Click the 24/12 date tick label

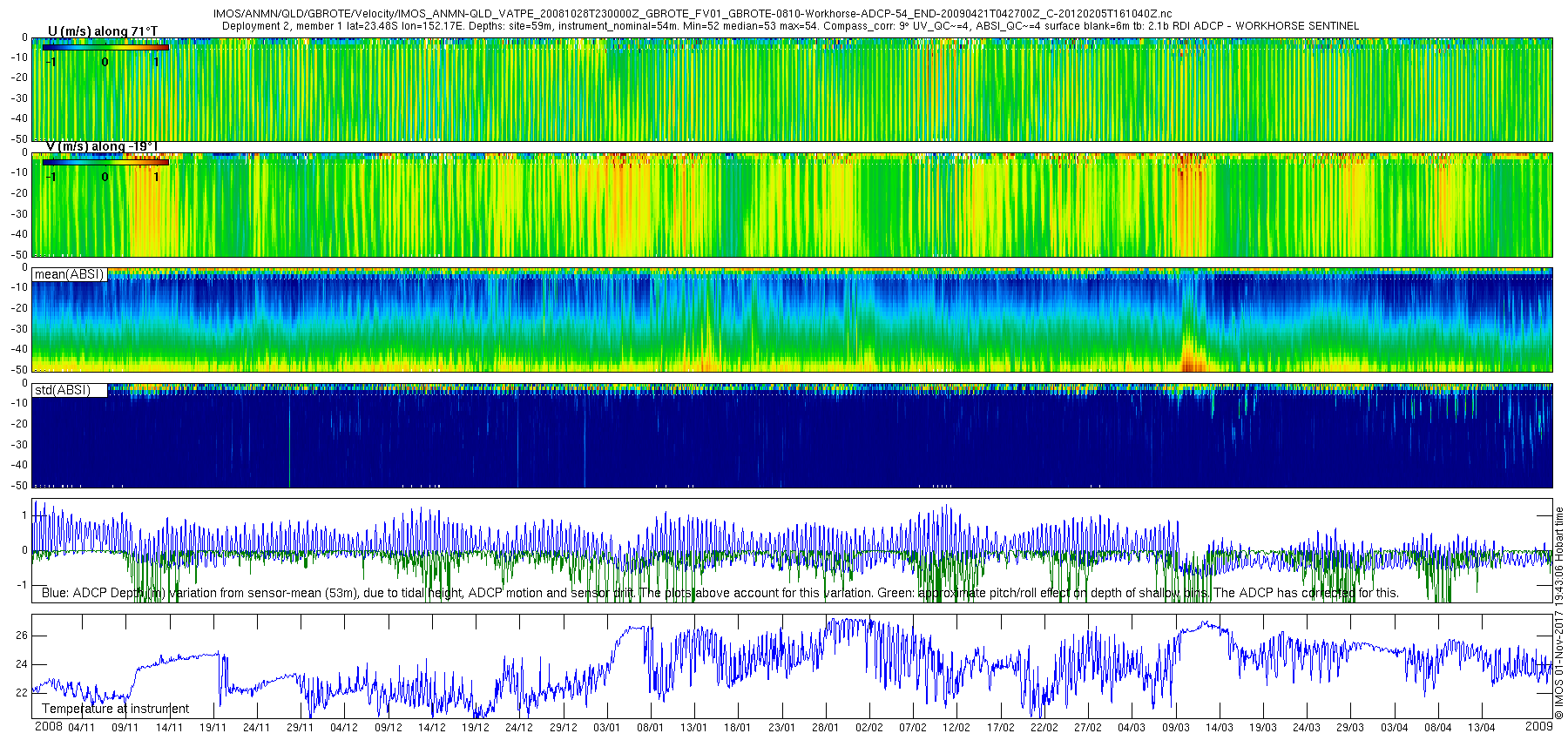point(518,728)
